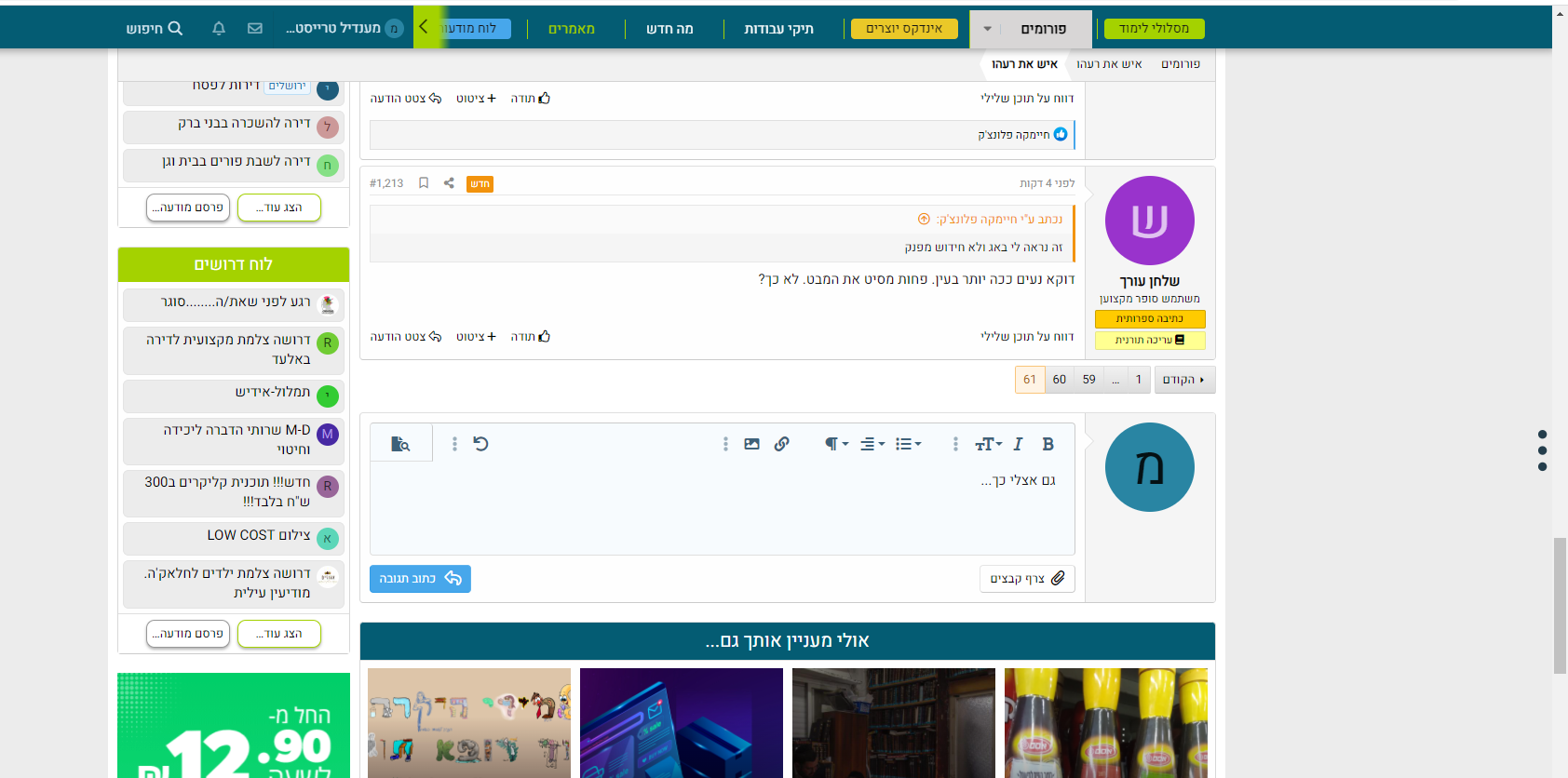
Task: Click הצג עוד below the לוח דרושים list
Action: tap(279, 634)
